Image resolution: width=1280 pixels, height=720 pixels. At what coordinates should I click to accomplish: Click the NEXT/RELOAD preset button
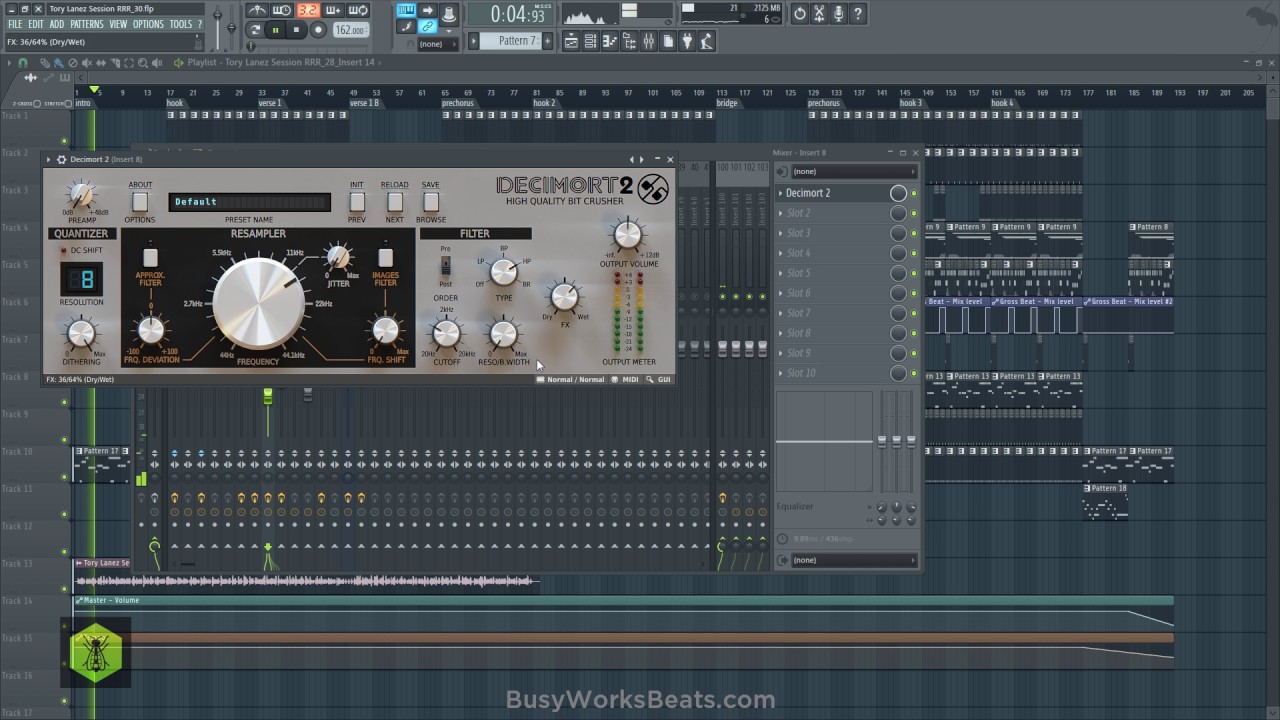tap(395, 202)
